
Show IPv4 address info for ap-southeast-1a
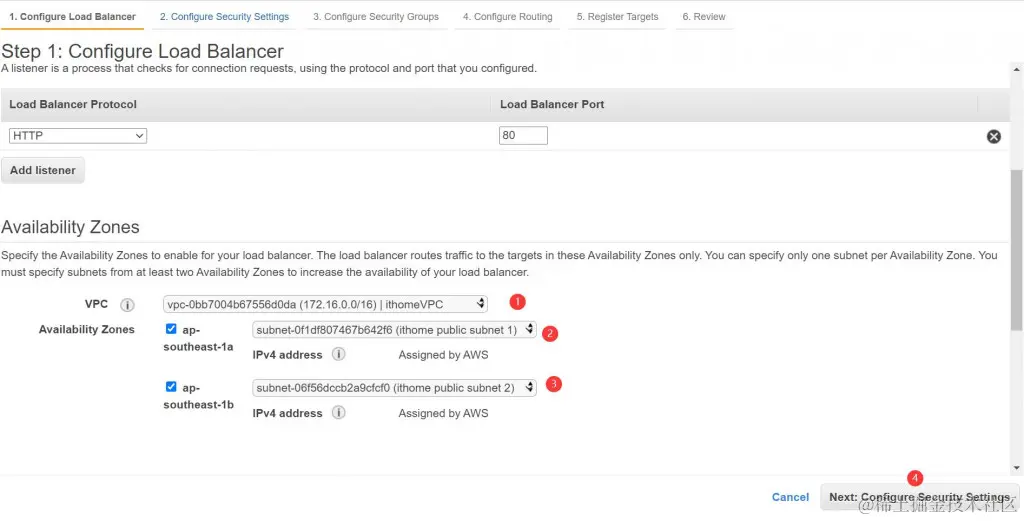pos(338,355)
